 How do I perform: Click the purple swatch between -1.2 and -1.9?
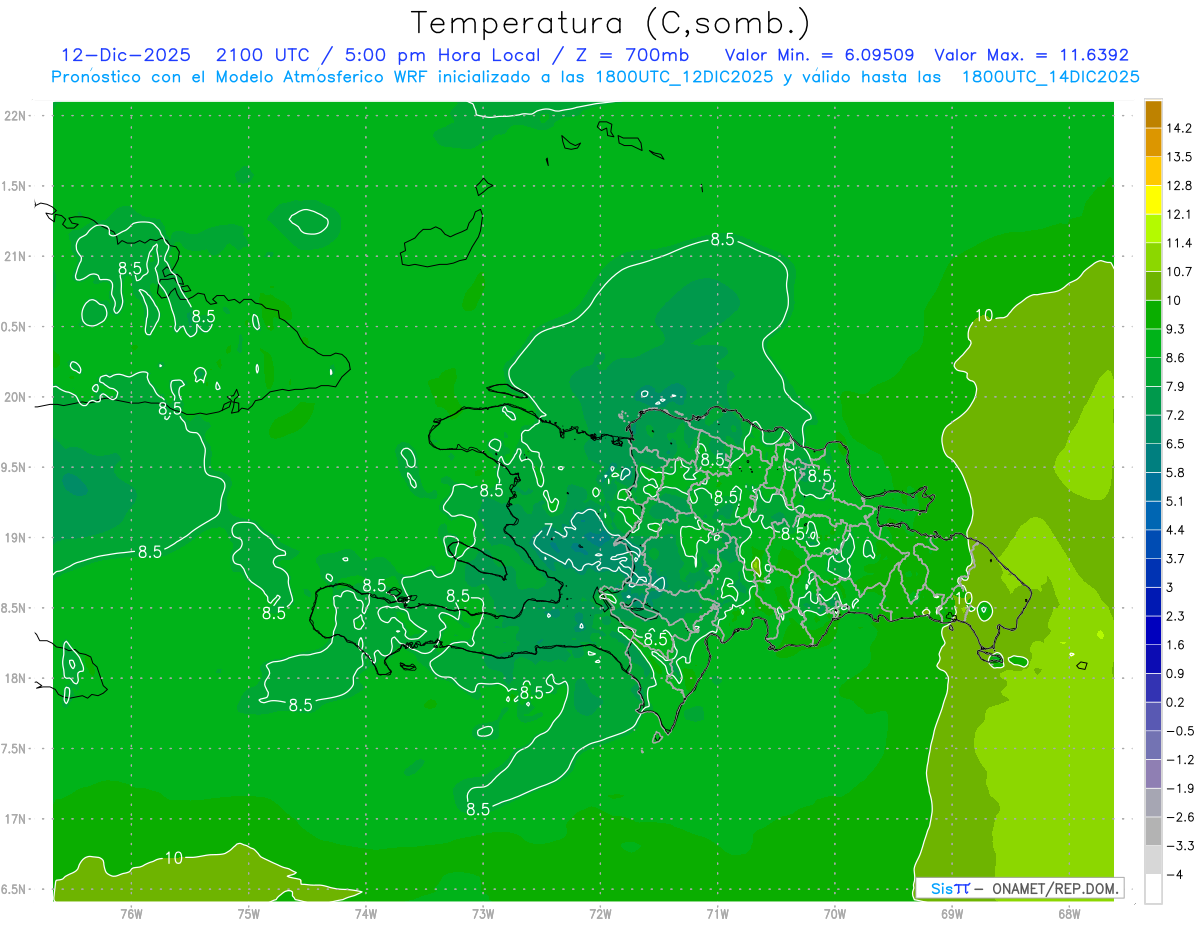[1153, 773]
